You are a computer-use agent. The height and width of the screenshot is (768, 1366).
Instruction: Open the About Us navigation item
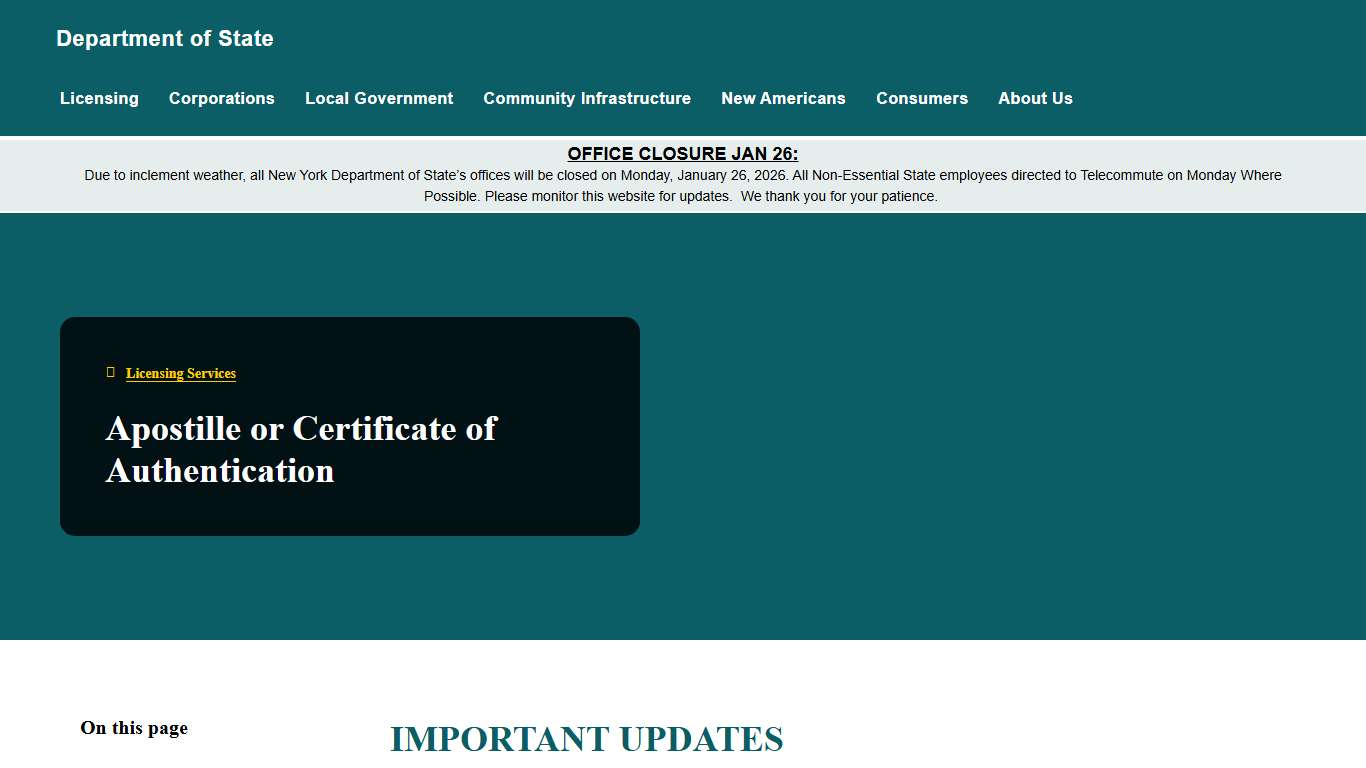coord(1035,98)
